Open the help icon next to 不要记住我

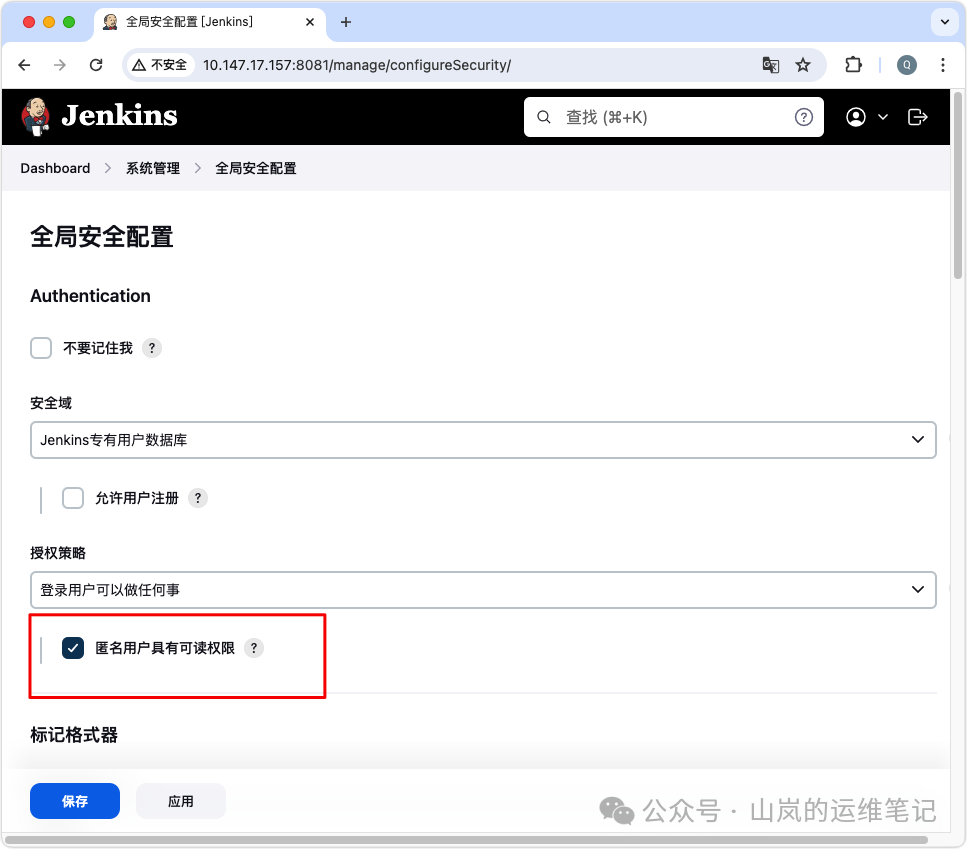[x=151, y=347]
